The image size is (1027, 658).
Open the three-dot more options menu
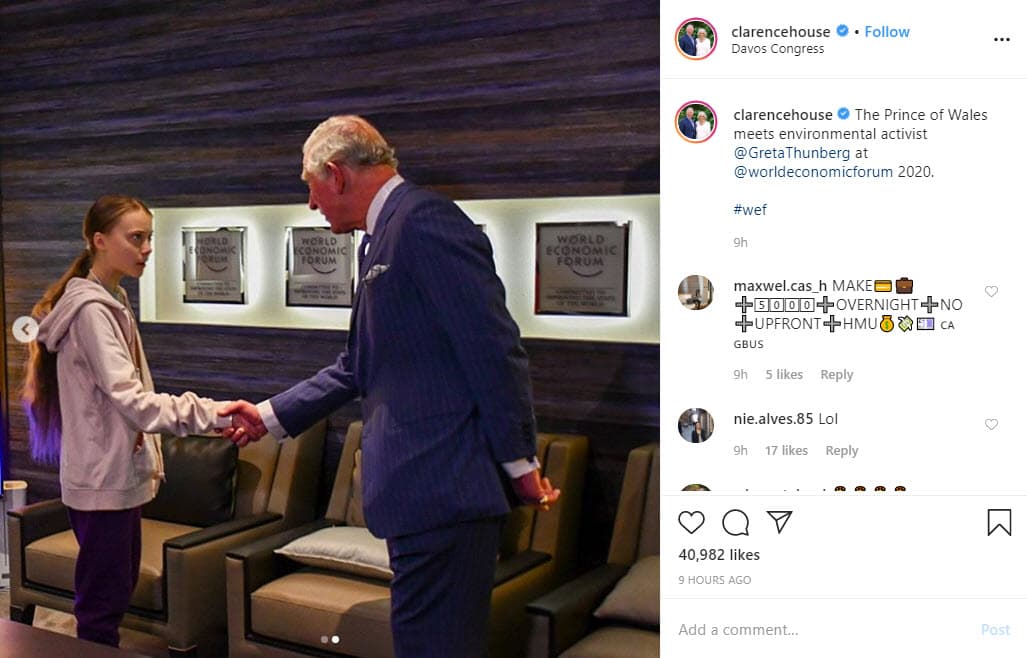[x=1001, y=40]
